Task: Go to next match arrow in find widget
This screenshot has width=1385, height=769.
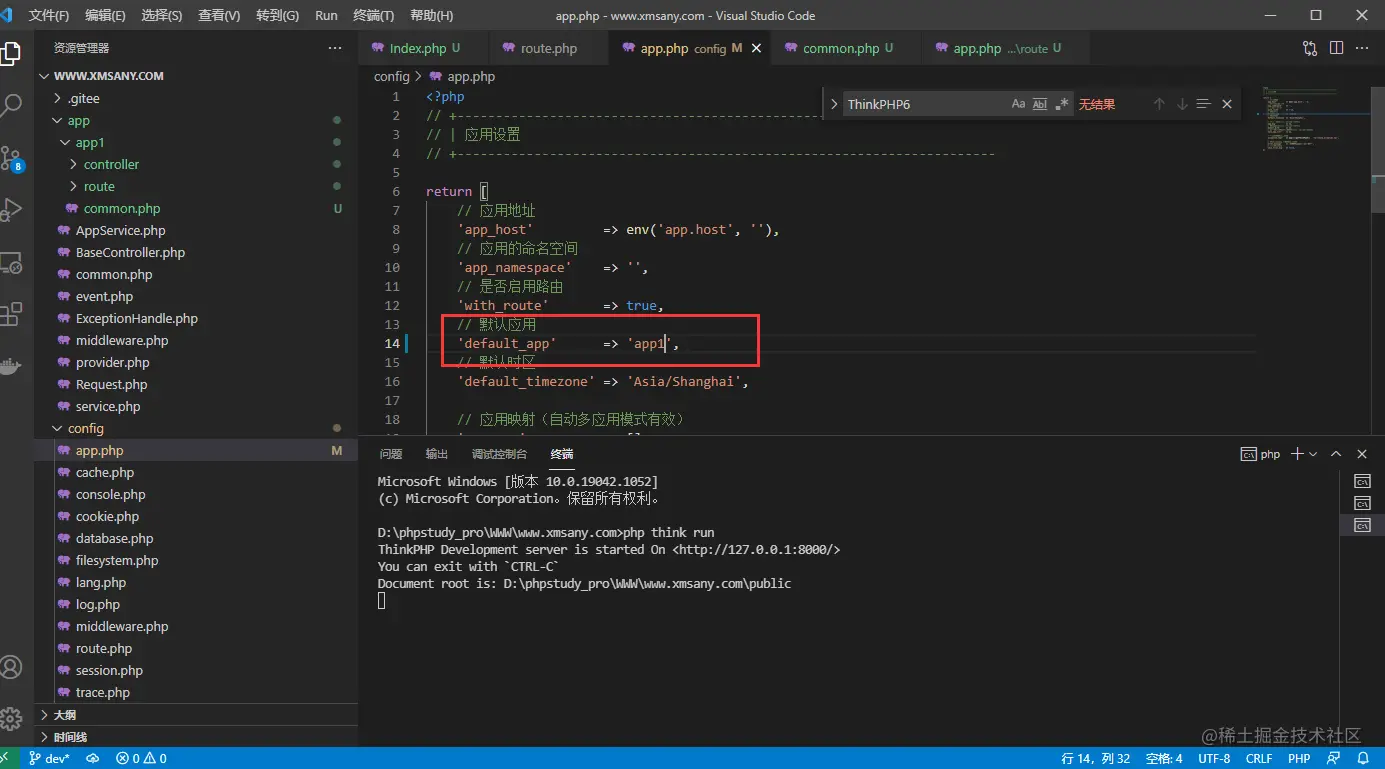Action: click(x=1181, y=104)
